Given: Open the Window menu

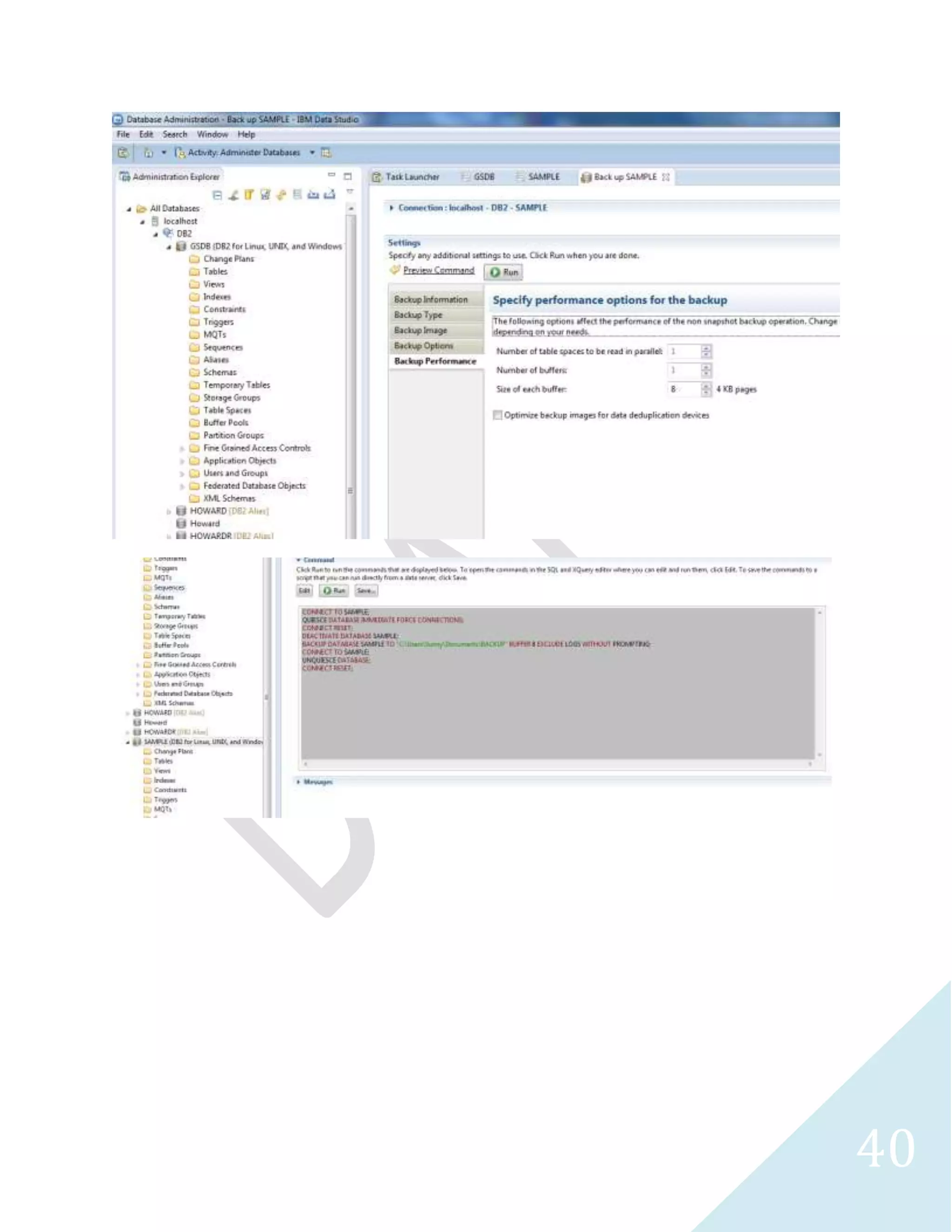Looking at the screenshot, I should [x=212, y=134].
